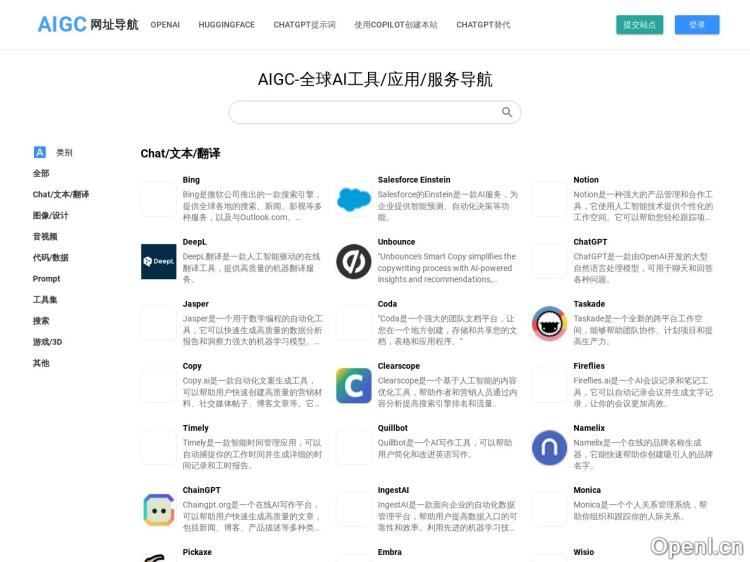Select the 使用COPILOT创建本站 nav item
The height and width of the screenshot is (562, 750).
[396, 25]
